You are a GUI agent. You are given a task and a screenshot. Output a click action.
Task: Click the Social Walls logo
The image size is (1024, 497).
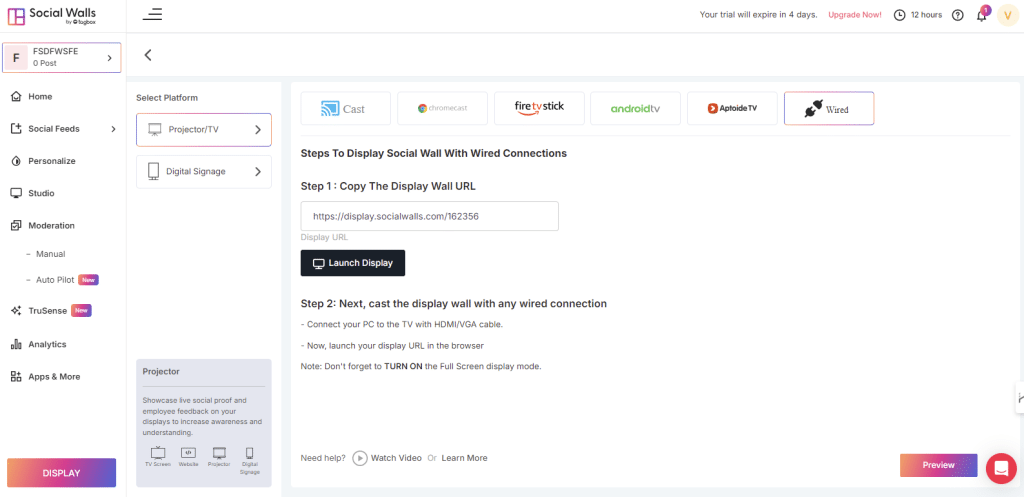point(52,16)
